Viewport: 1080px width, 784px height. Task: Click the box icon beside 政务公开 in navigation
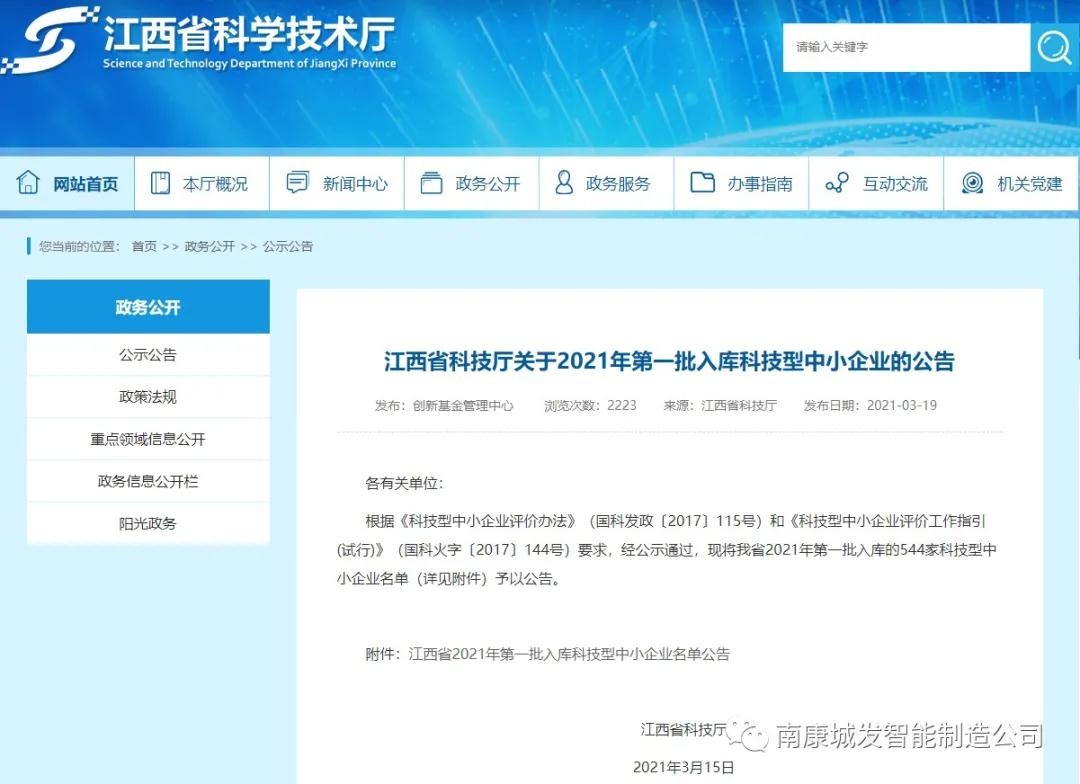point(431,183)
